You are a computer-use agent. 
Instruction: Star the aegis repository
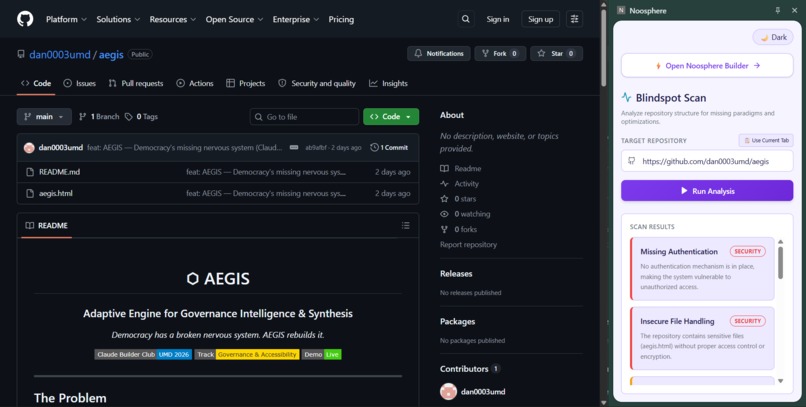pos(557,53)
